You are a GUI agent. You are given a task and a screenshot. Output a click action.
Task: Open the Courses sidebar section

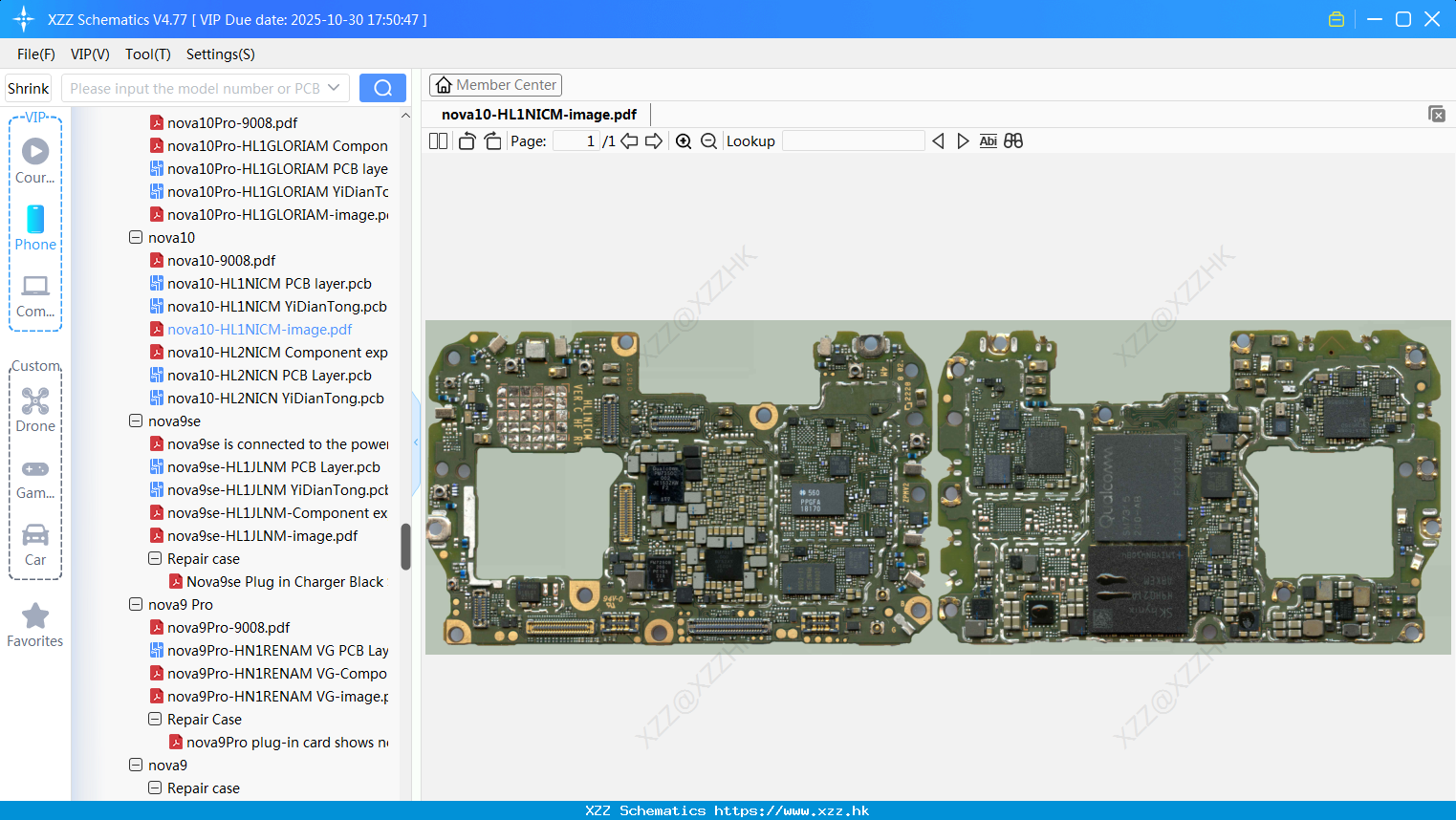pyautogui.click(x=35, y=162)
